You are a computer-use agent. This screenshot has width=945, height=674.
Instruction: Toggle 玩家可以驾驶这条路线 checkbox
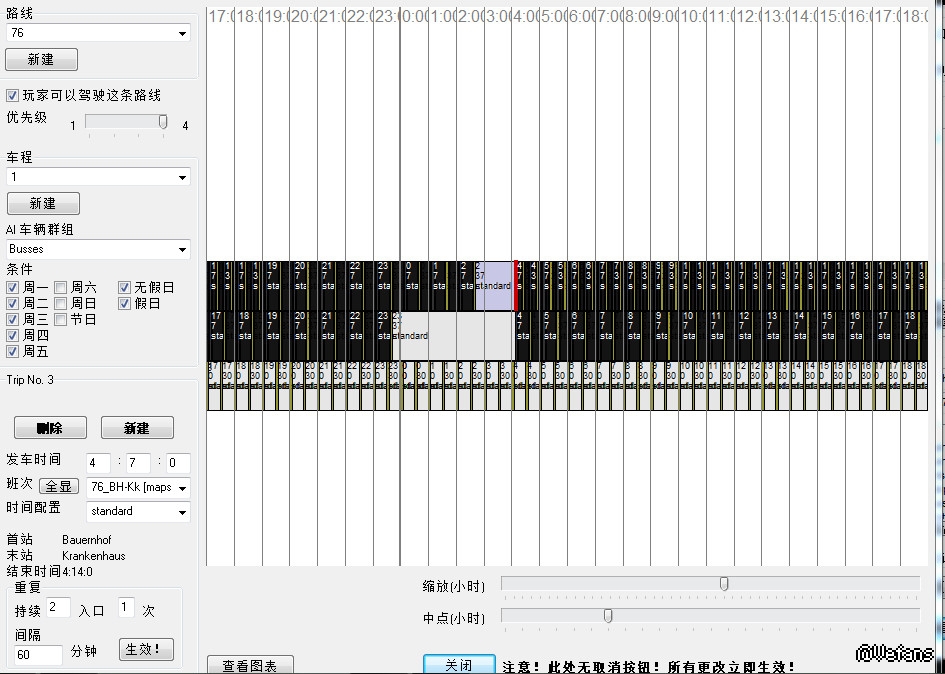pos(12,95)
